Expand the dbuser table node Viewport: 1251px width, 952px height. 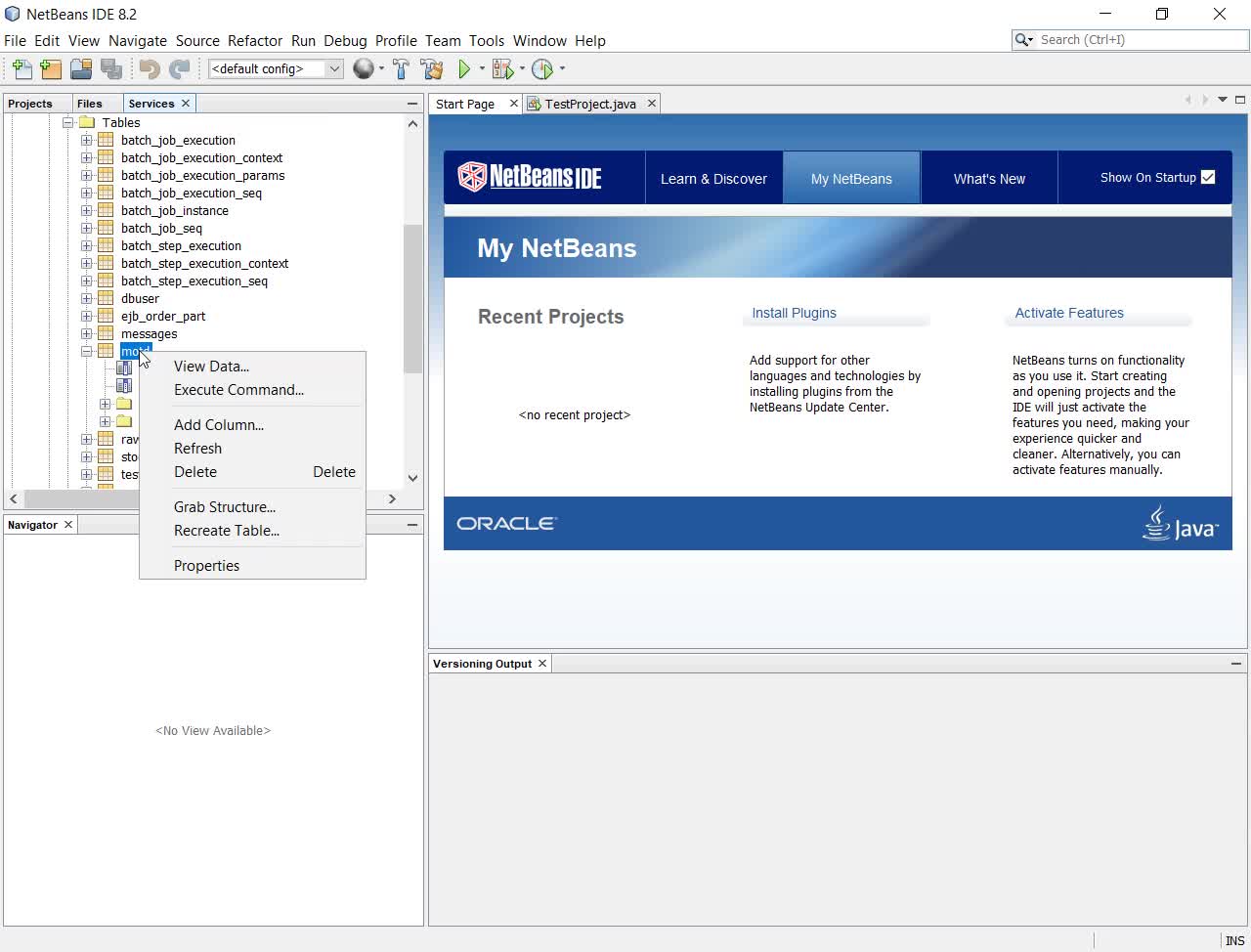(87, 298)
